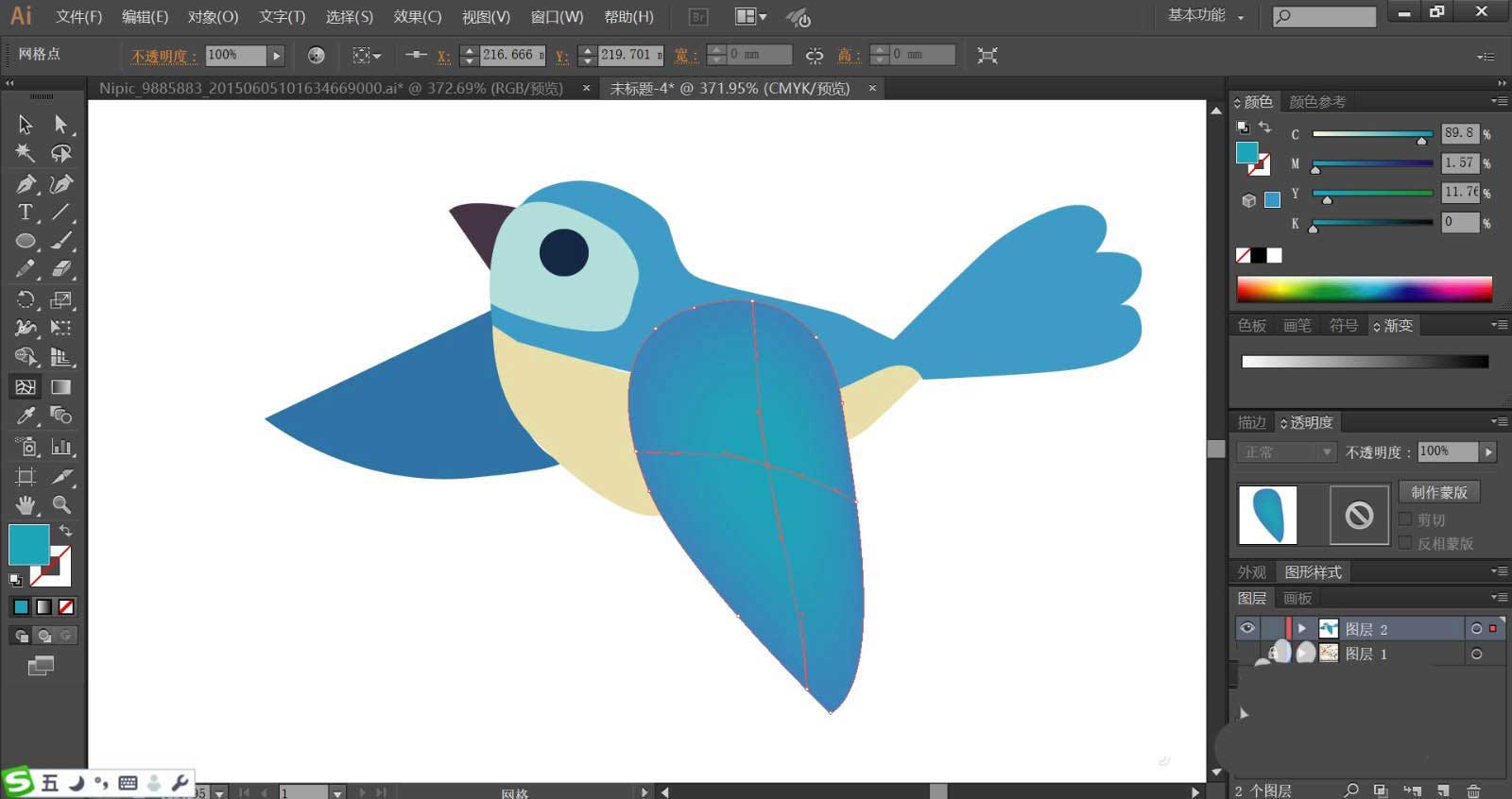Expand the 图层 2 layer disclosure triangle
This screenshot has width=1512, height=799.
click(x=1302, y=628)
